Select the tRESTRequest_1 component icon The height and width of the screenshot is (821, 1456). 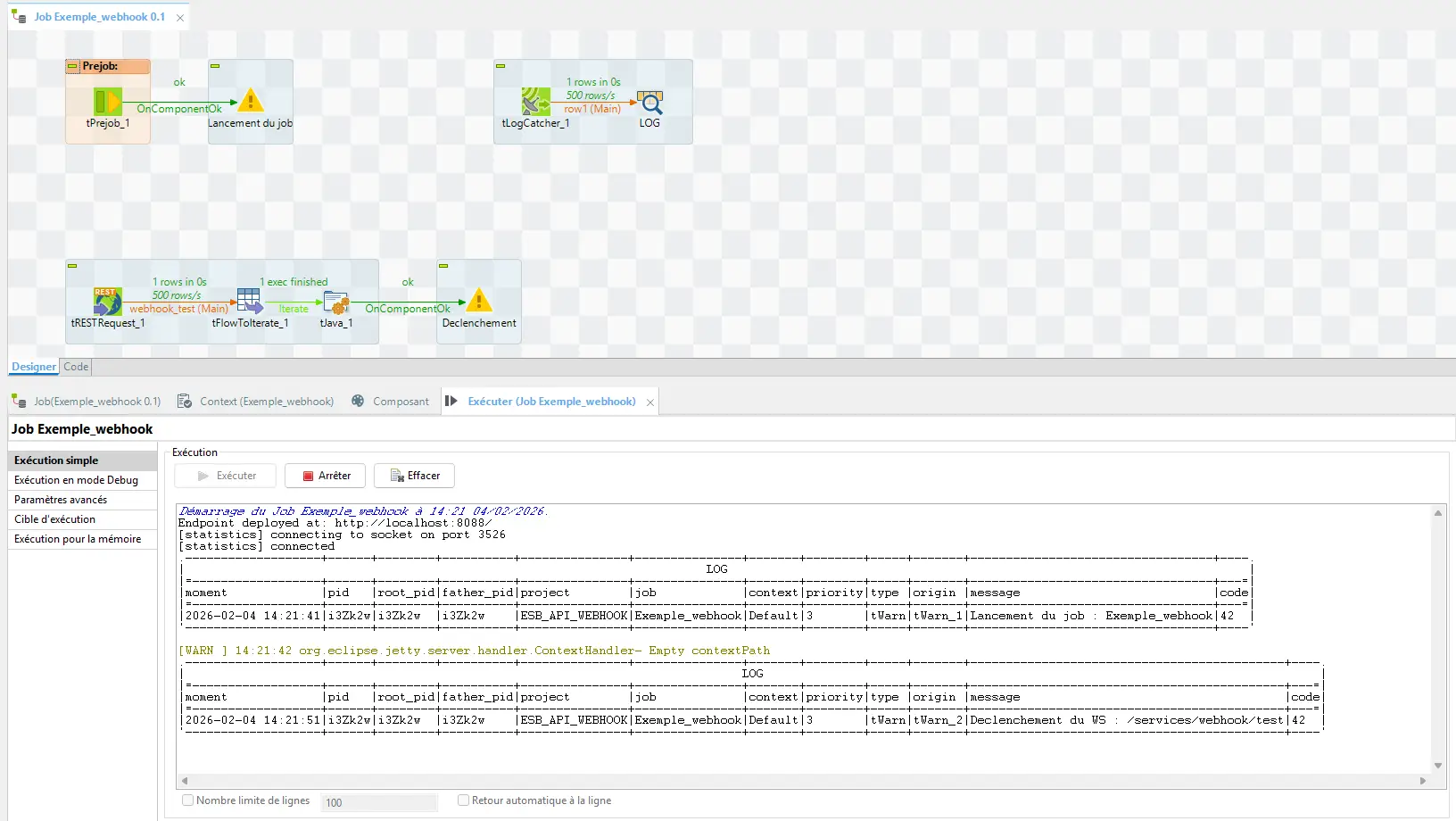point(107,302)
